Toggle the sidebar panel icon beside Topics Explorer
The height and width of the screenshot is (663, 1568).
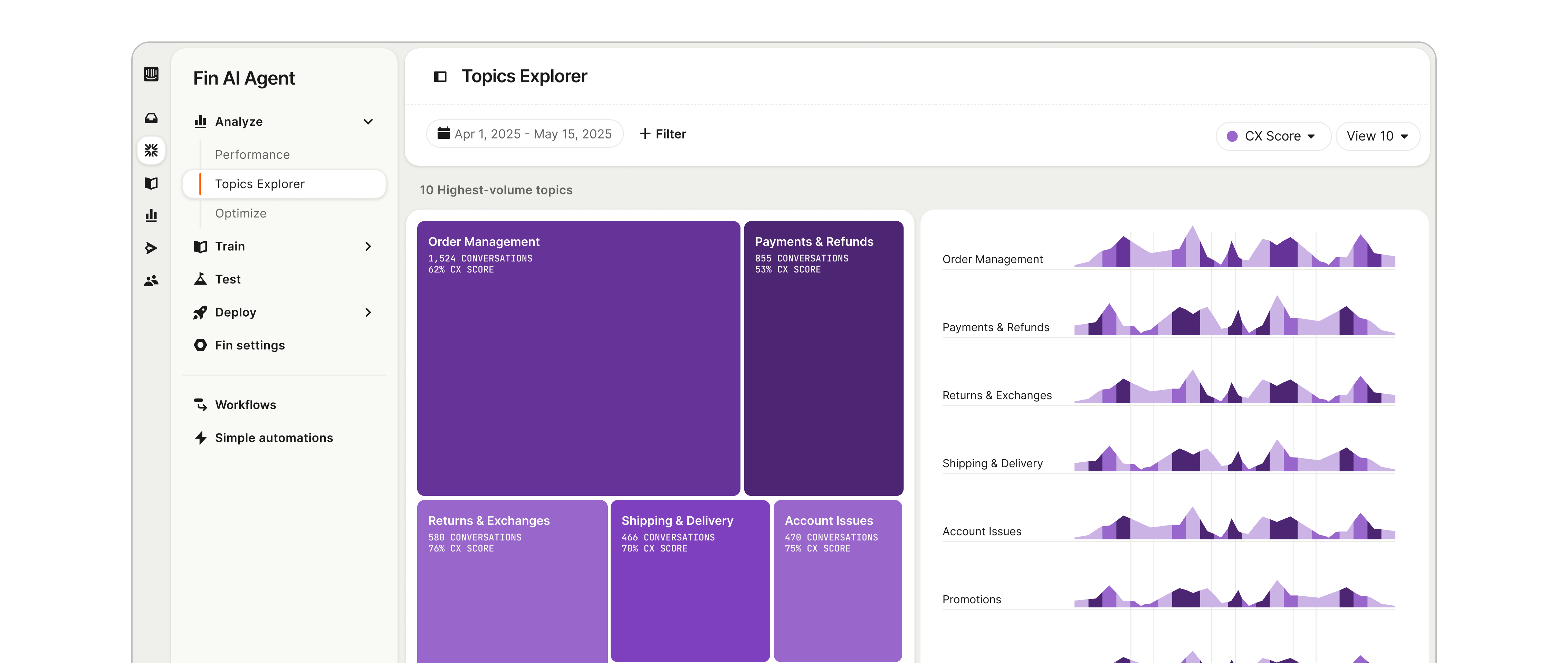pyautogui.click(x=439, y=77)
